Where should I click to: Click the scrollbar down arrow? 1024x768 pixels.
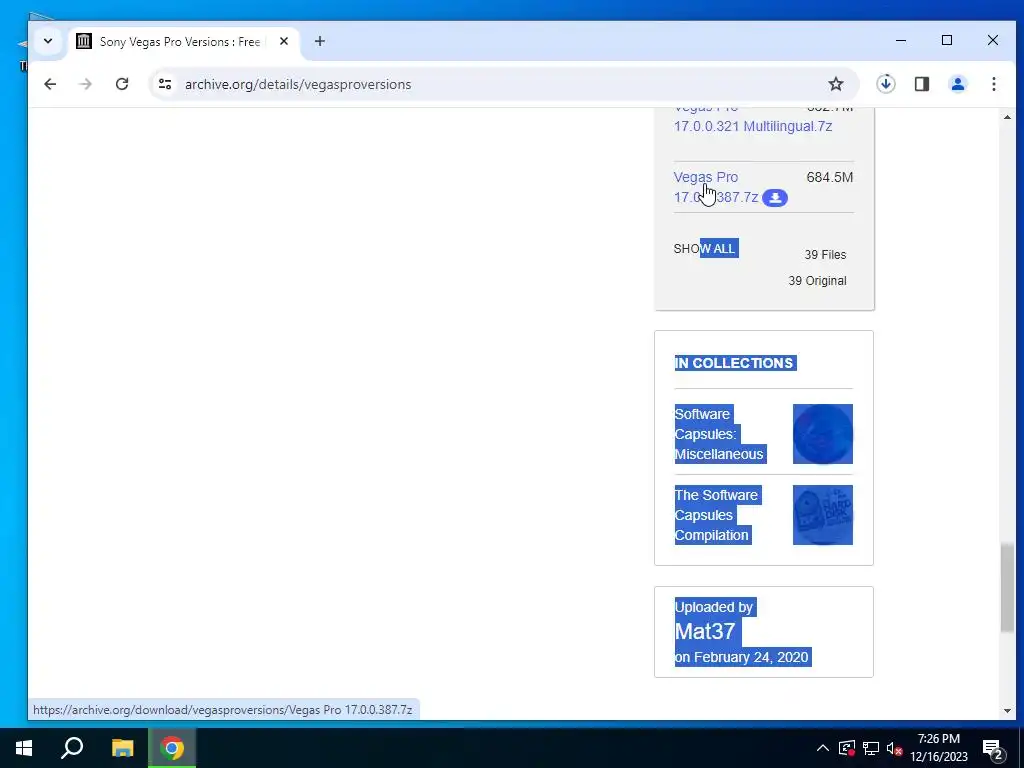tap(1007, 711)
